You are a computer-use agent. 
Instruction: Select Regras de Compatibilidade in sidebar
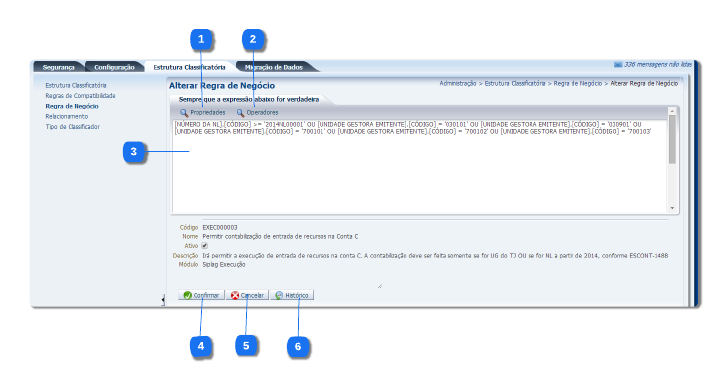(80, 96)
